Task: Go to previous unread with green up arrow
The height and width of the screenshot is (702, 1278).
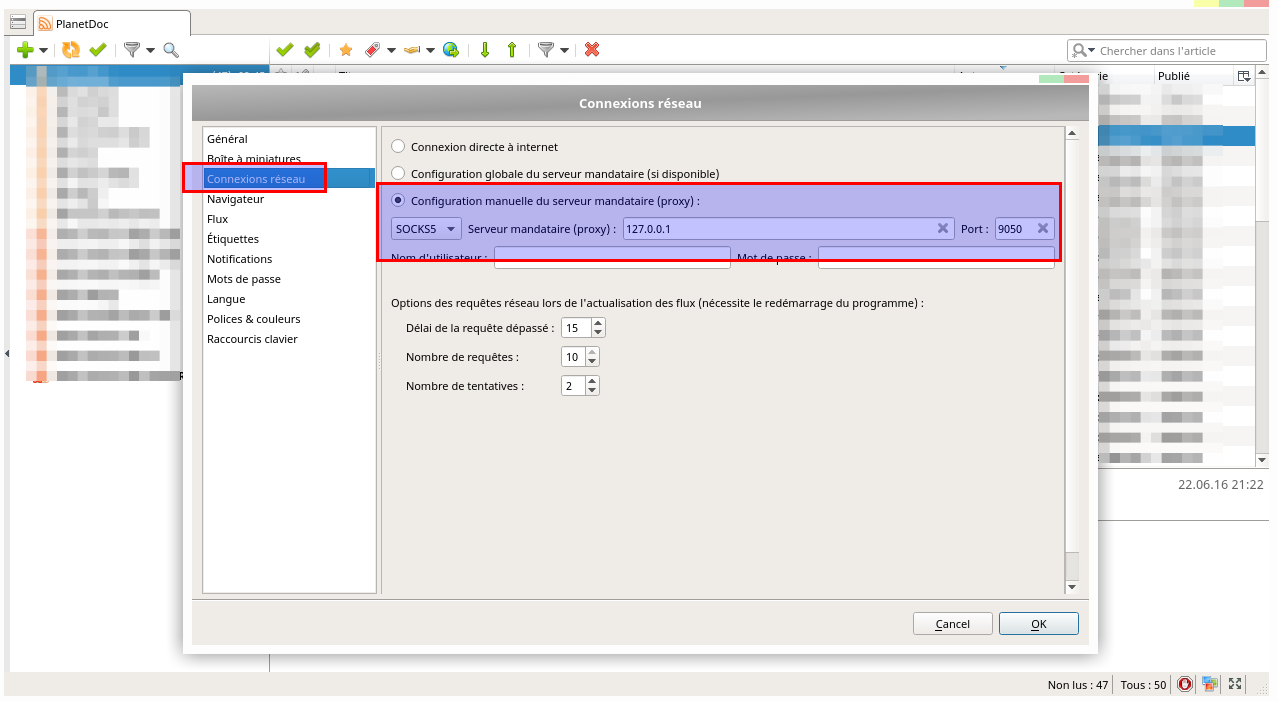Action: point(512,49)
